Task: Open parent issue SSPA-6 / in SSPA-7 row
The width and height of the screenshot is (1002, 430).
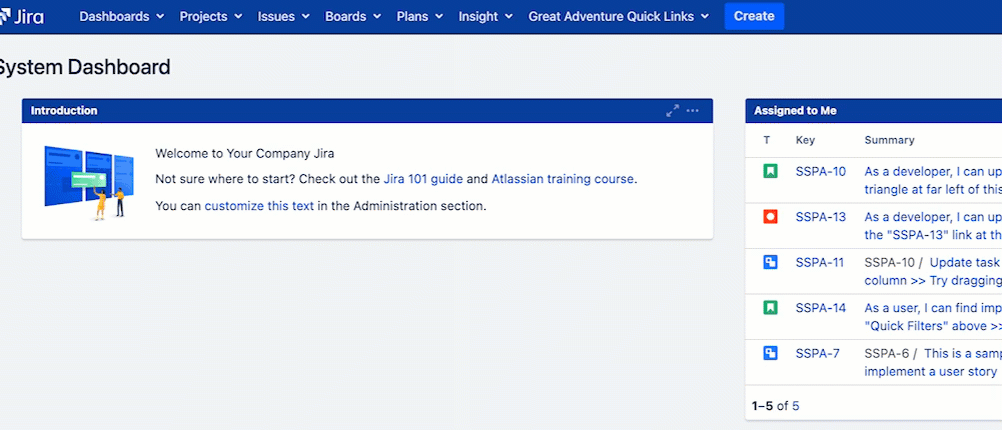Action: (x=888, y=353)
